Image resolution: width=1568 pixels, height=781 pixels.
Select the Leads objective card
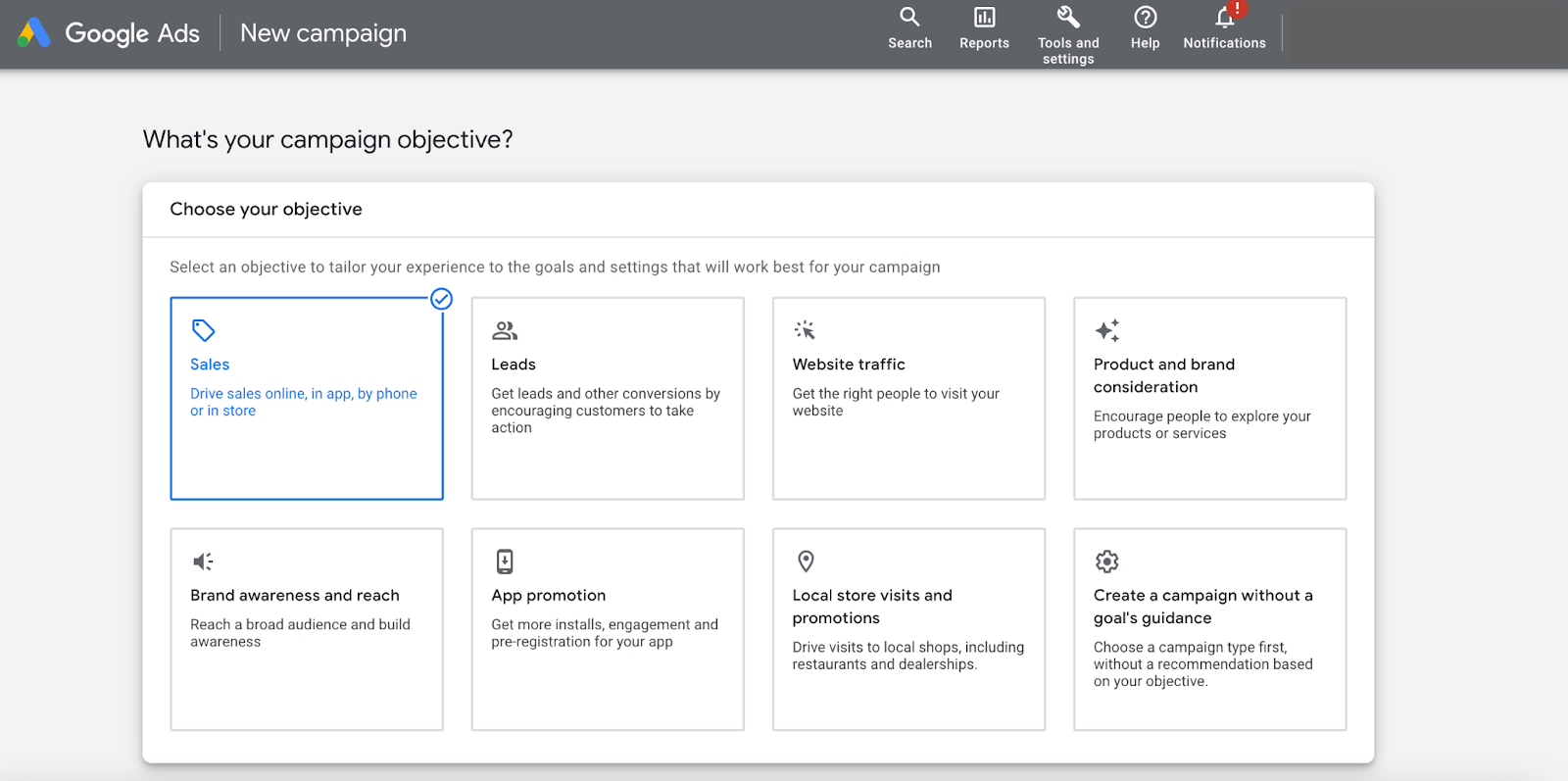(608, 398)
